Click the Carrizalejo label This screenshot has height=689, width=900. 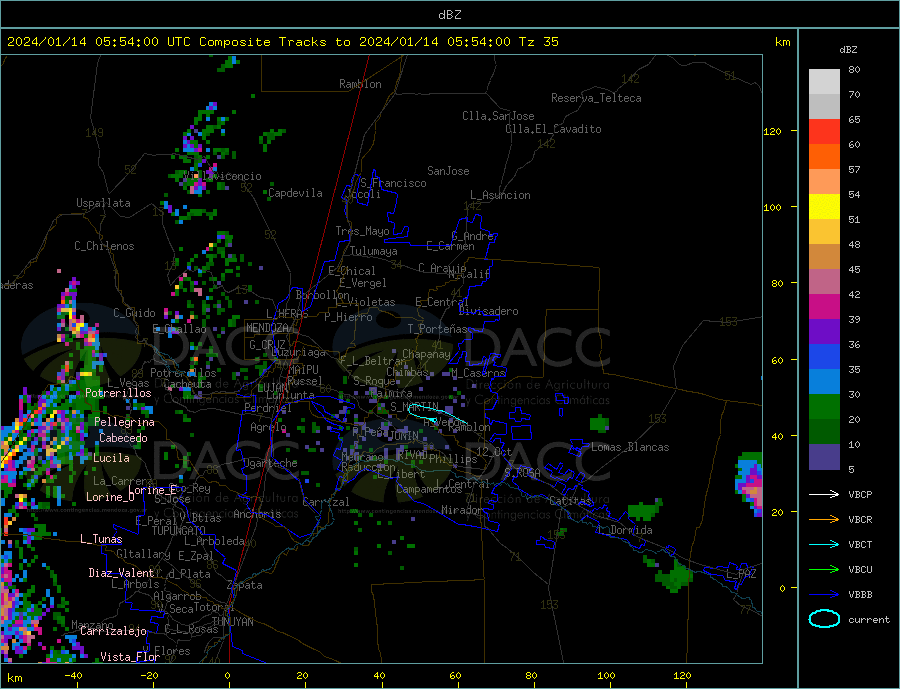pos(113,632)
